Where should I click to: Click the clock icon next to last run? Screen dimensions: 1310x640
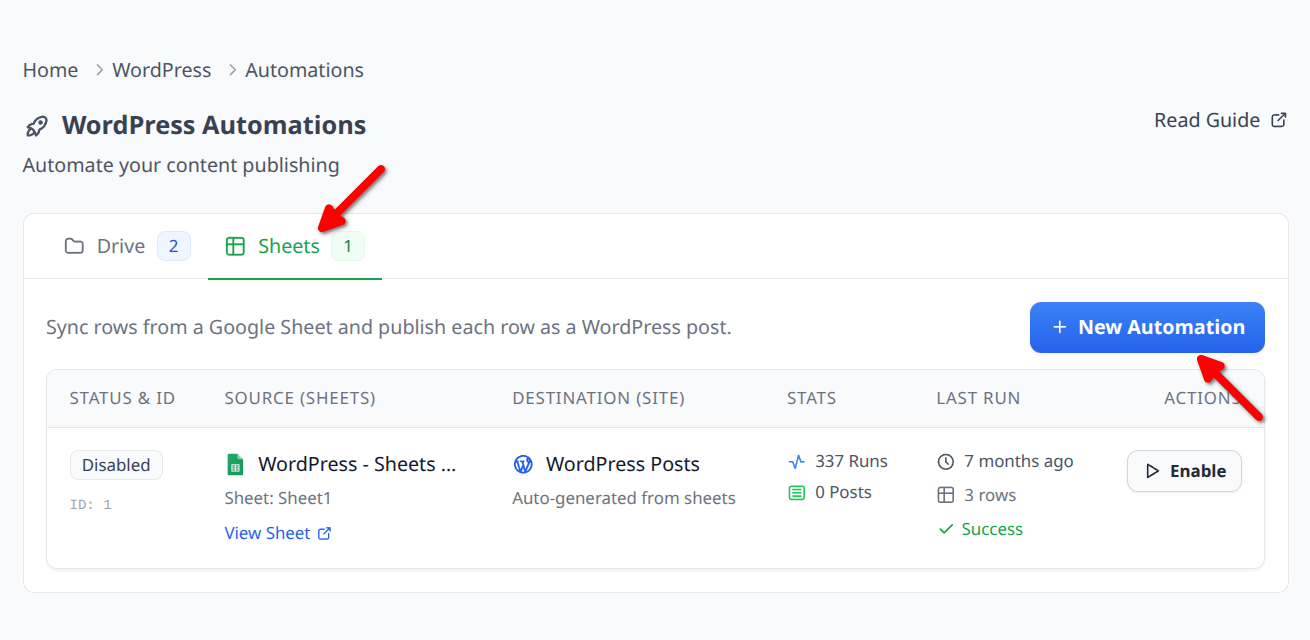click(x=946, y=462)
